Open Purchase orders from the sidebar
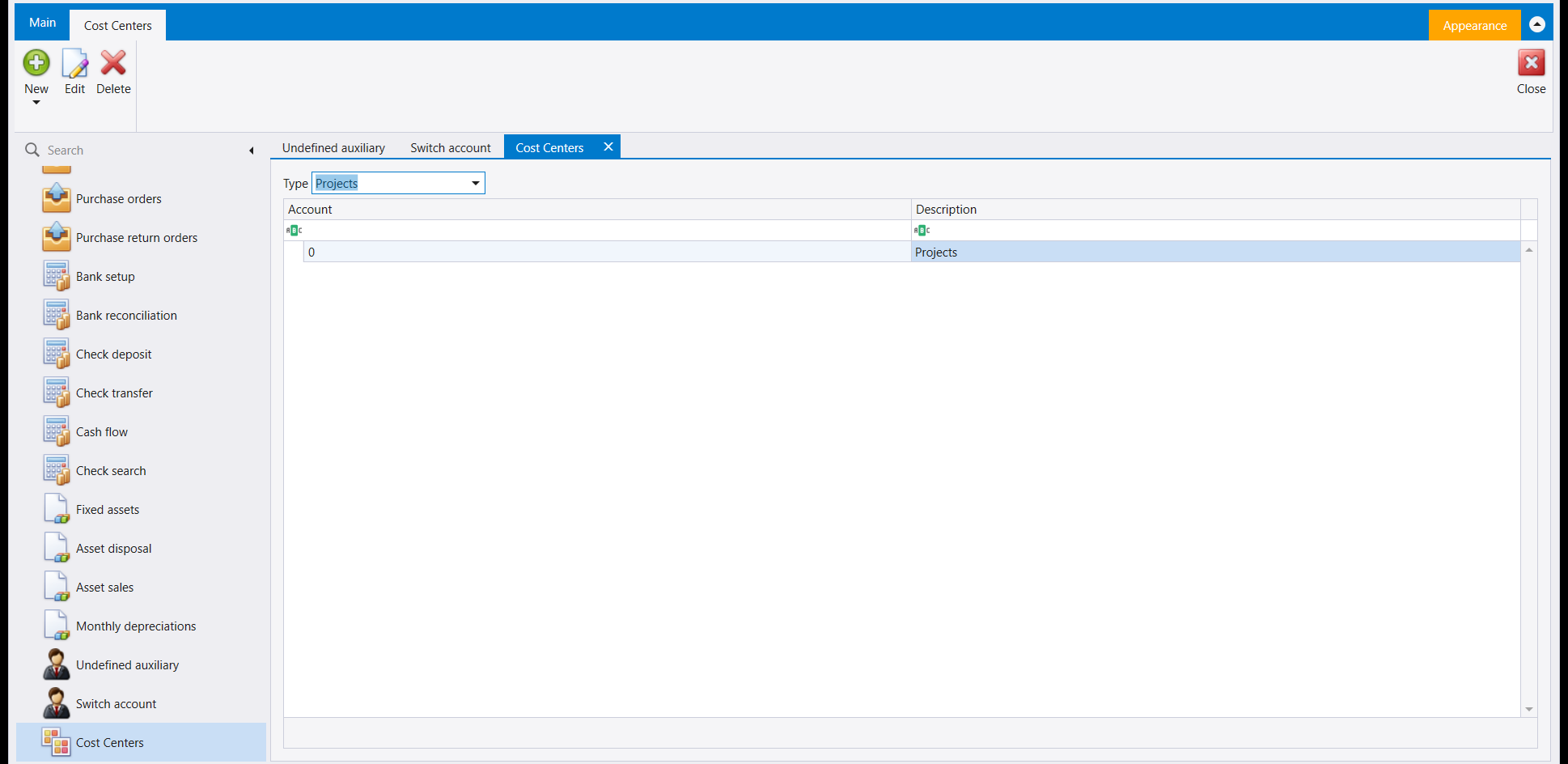Image resolution: width=1568 pixels, height=764 pixels. point(118,199)
